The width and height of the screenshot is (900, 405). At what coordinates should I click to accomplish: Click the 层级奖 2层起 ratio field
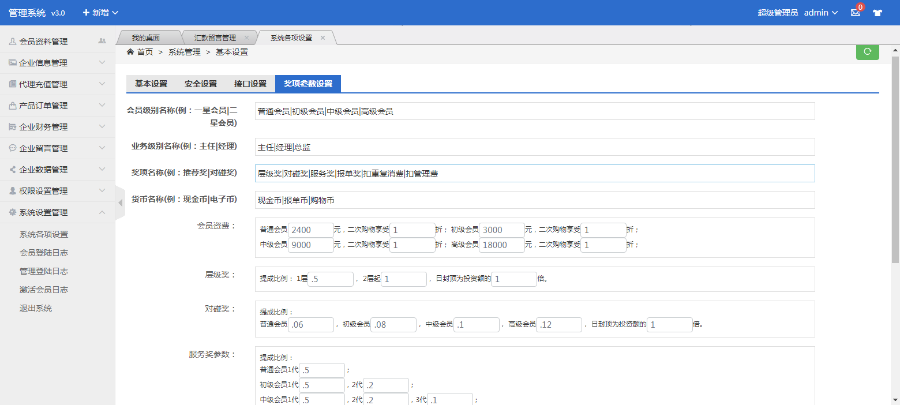click(404, 279)
